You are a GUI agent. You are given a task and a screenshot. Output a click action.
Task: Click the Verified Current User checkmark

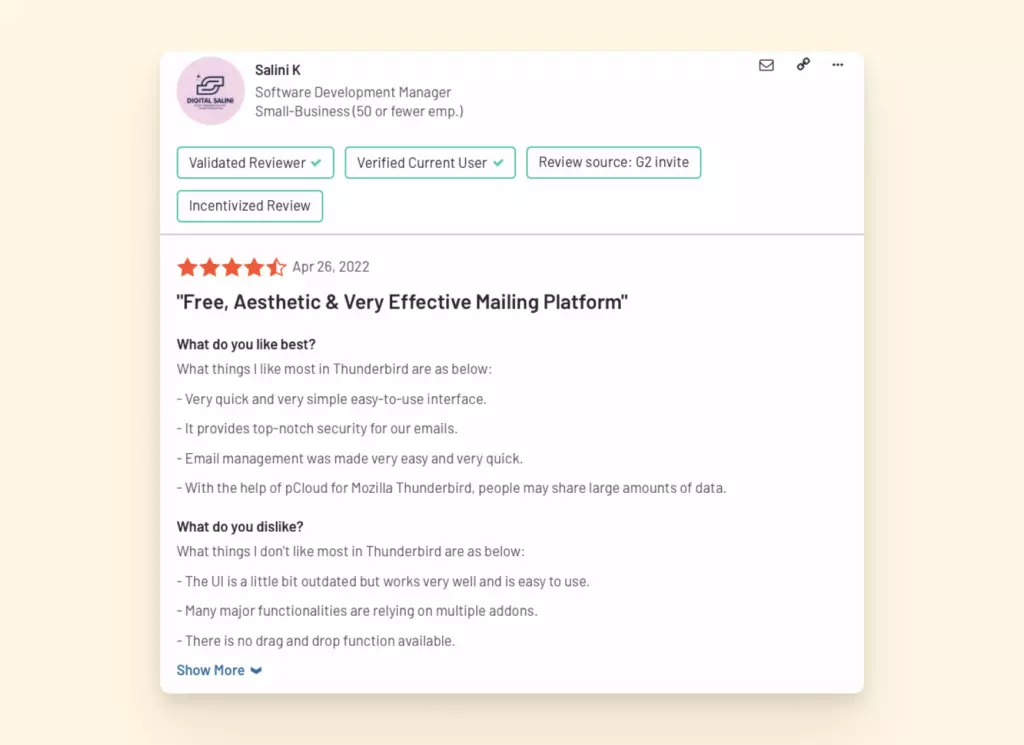[498, 162]
